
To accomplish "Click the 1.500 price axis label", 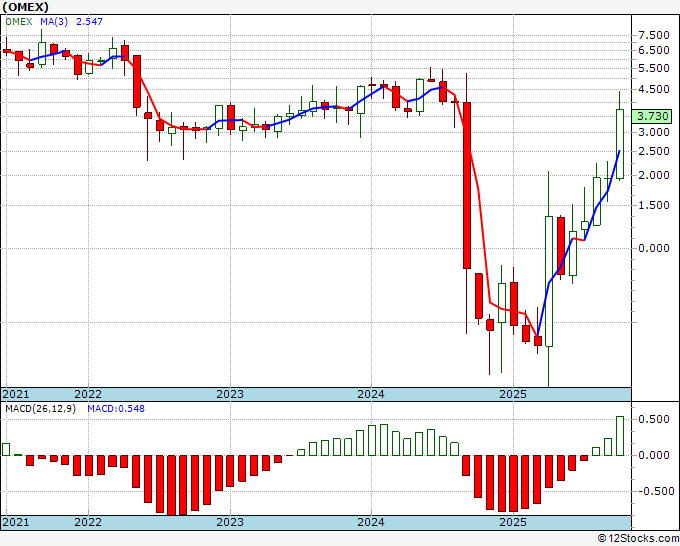I will pyautogui.click(x=654, y=205).
